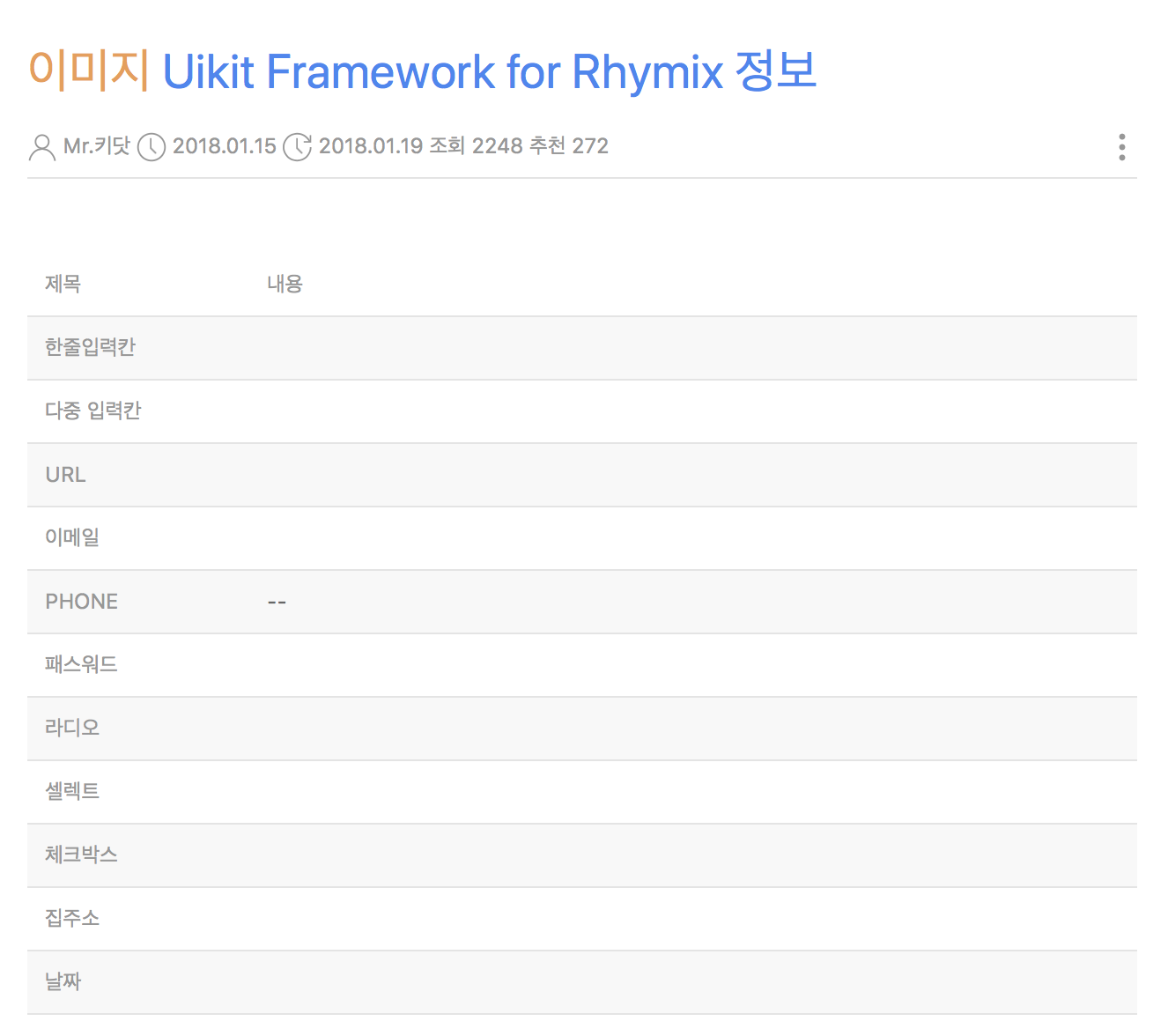Viewport: 1168px width, 1036px height.
Task: Open the three-dot more options menu
Action: 1121,147
